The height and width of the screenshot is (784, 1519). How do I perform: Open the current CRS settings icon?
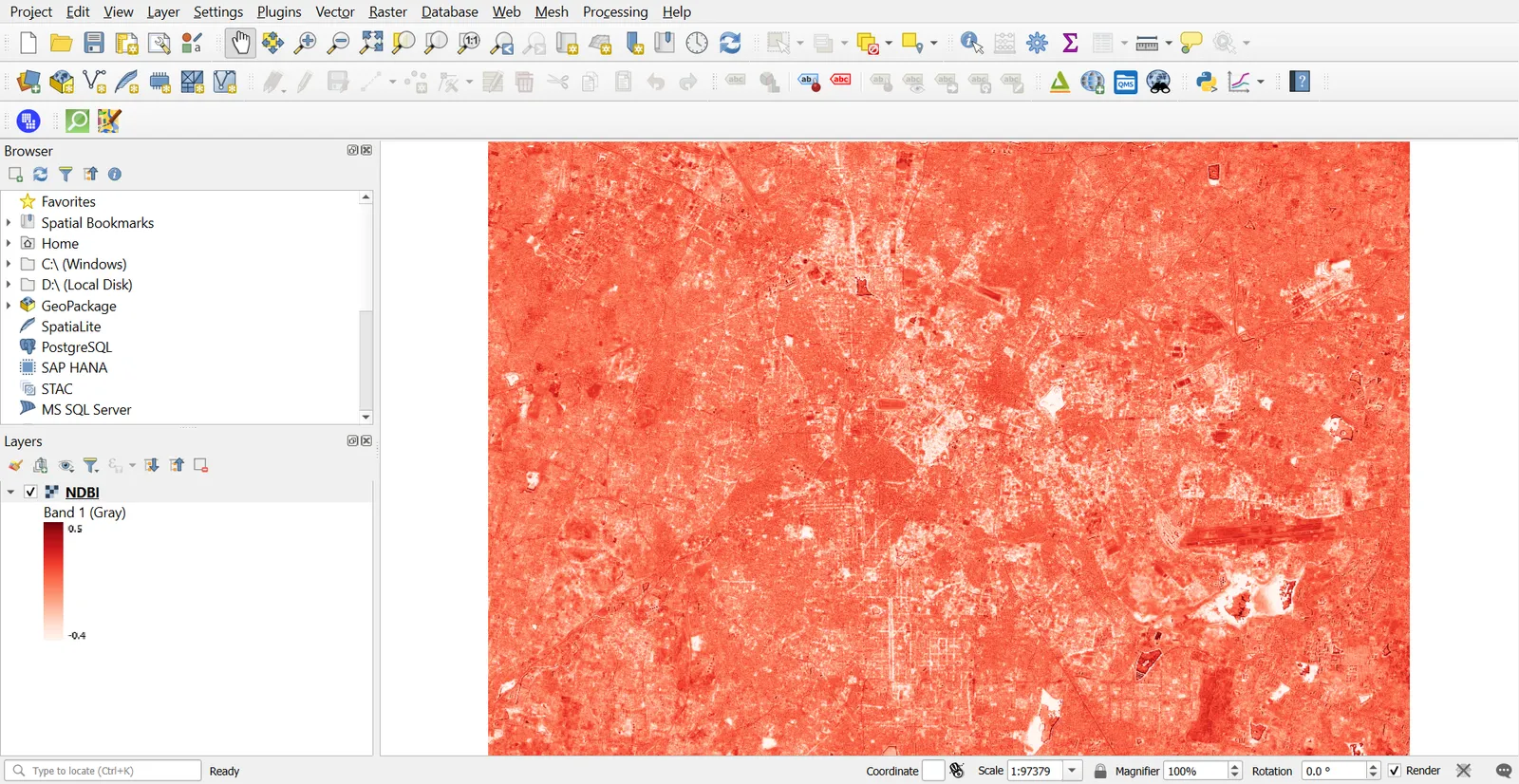point(1464,771)
